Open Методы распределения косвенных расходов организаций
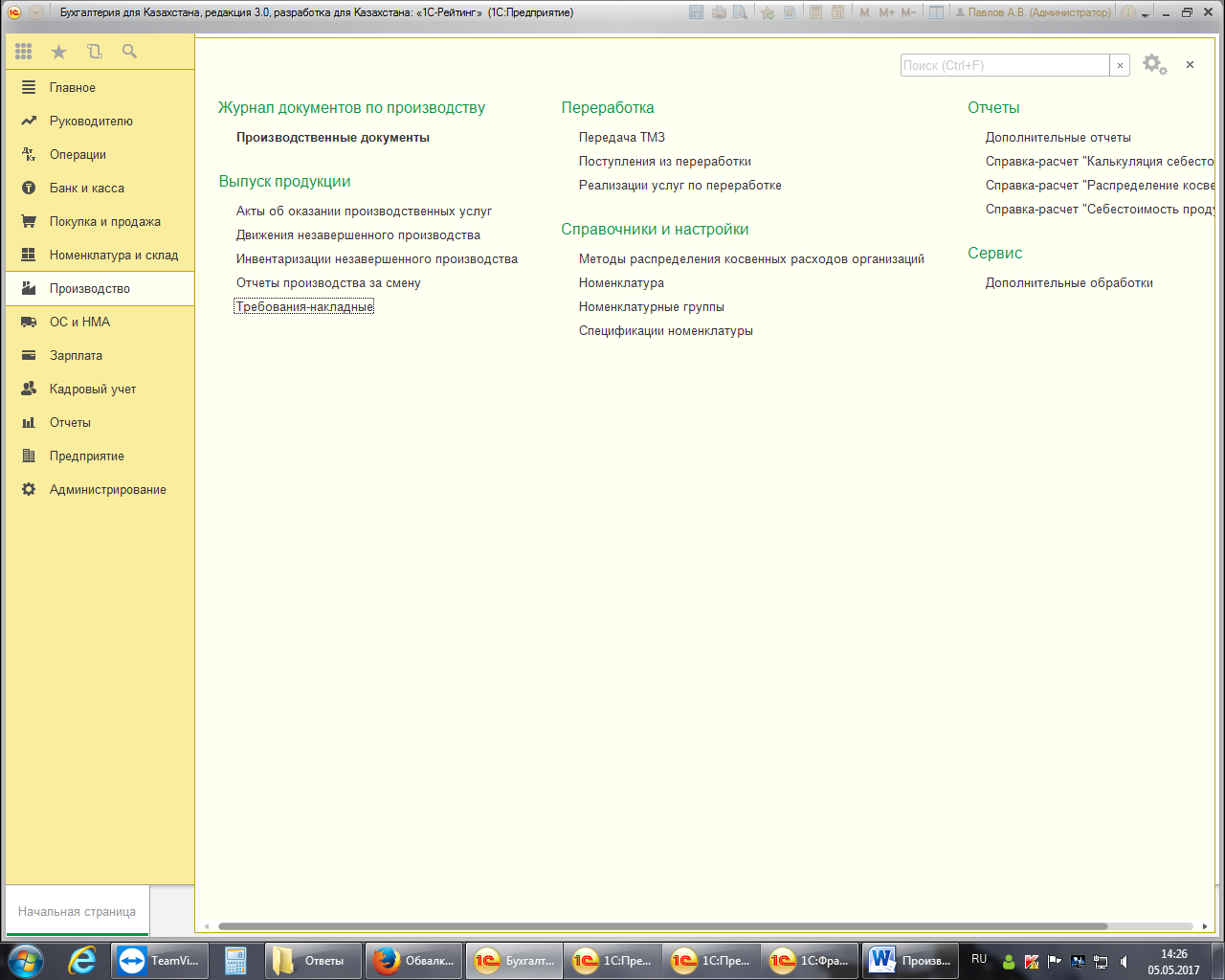Viewport: 1225px width, 980px height. pos(751,258)
